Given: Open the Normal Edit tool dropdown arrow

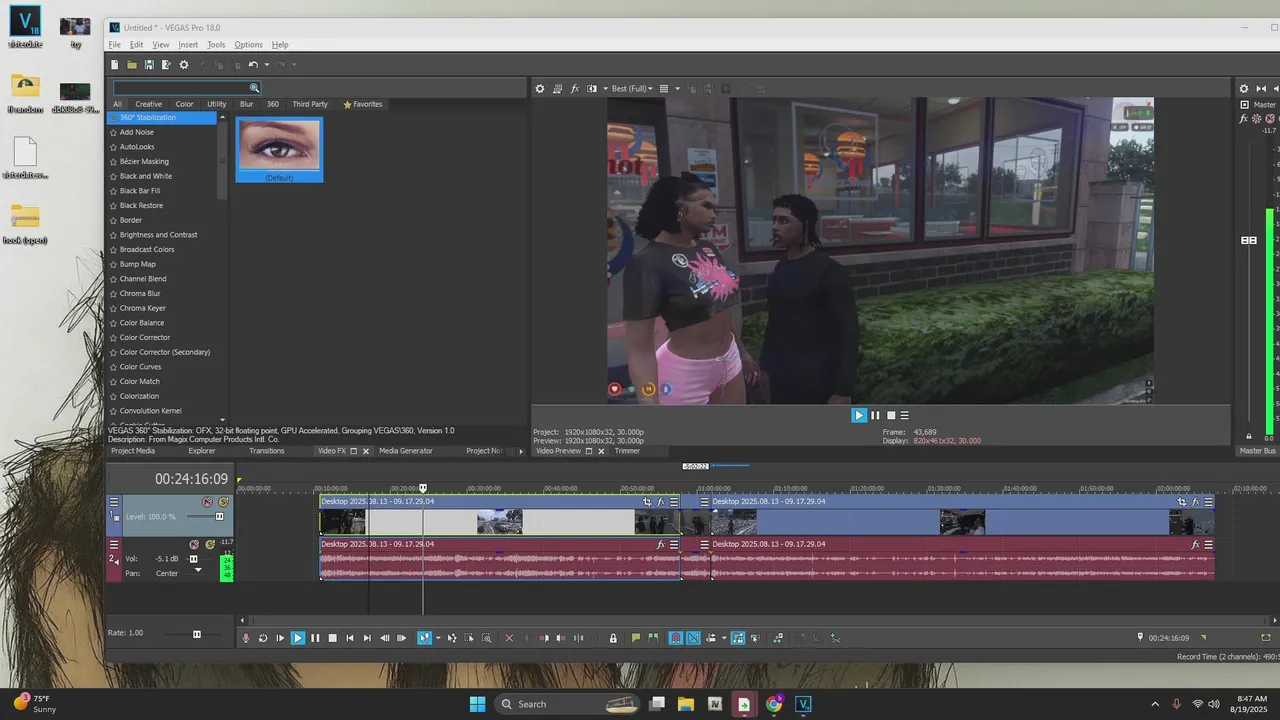Looking at the screenshot, I should pyautogui.click(x=437, y=638).
